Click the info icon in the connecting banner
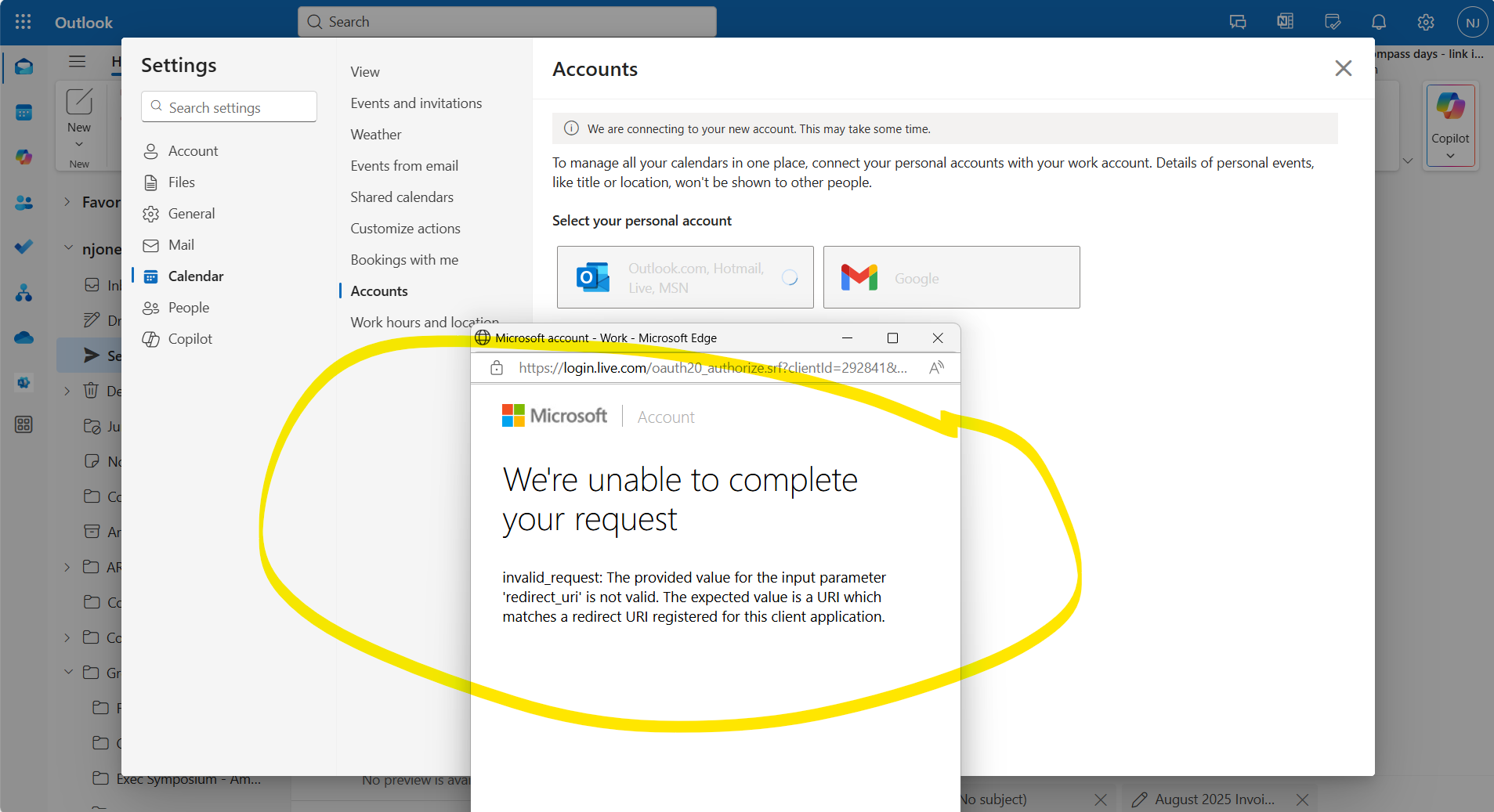Screen dimensions: 1494x812 pyautogui.click(x=572, y=128)
